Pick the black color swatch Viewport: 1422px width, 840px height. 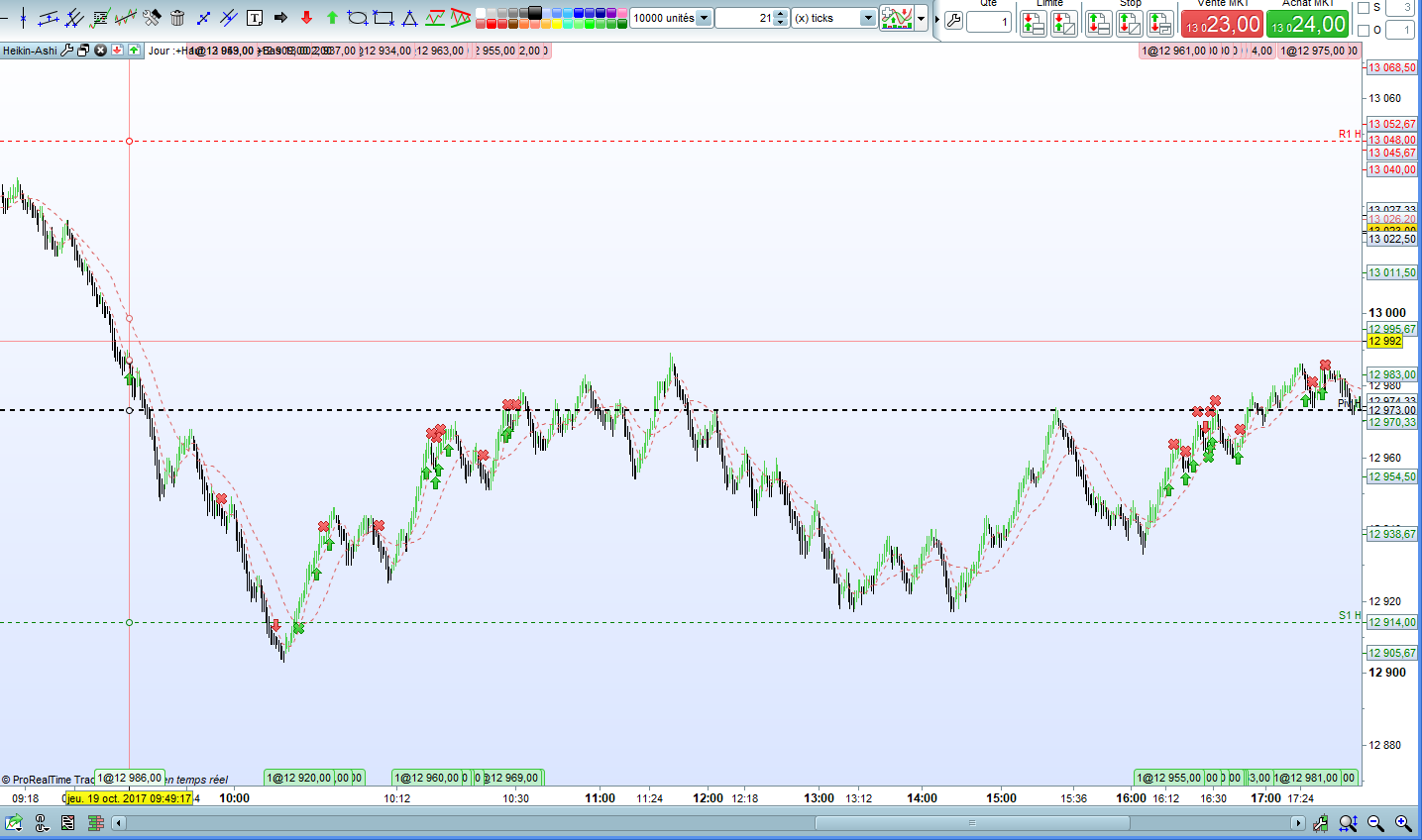(535, 14)
